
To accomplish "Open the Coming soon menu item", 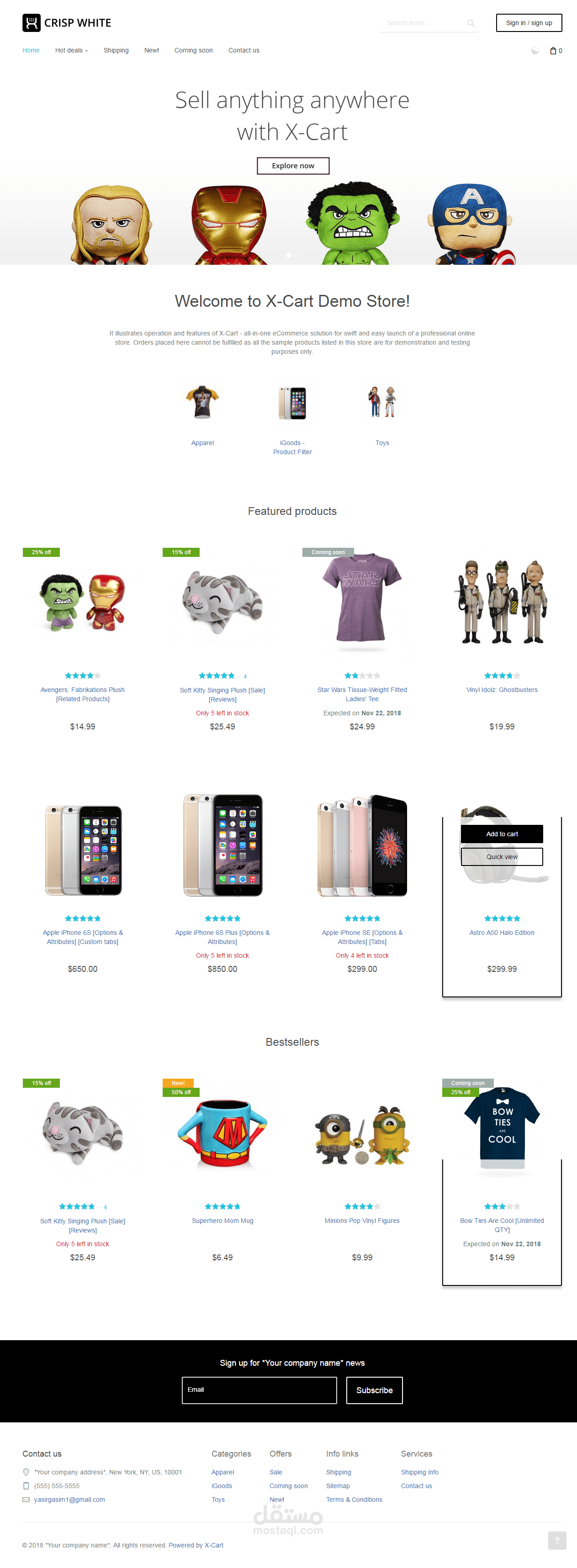I will 193,51.
